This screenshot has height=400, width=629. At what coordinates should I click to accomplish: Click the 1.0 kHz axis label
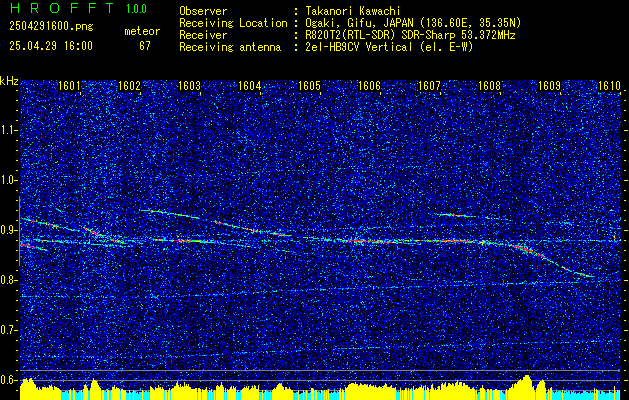9,181
